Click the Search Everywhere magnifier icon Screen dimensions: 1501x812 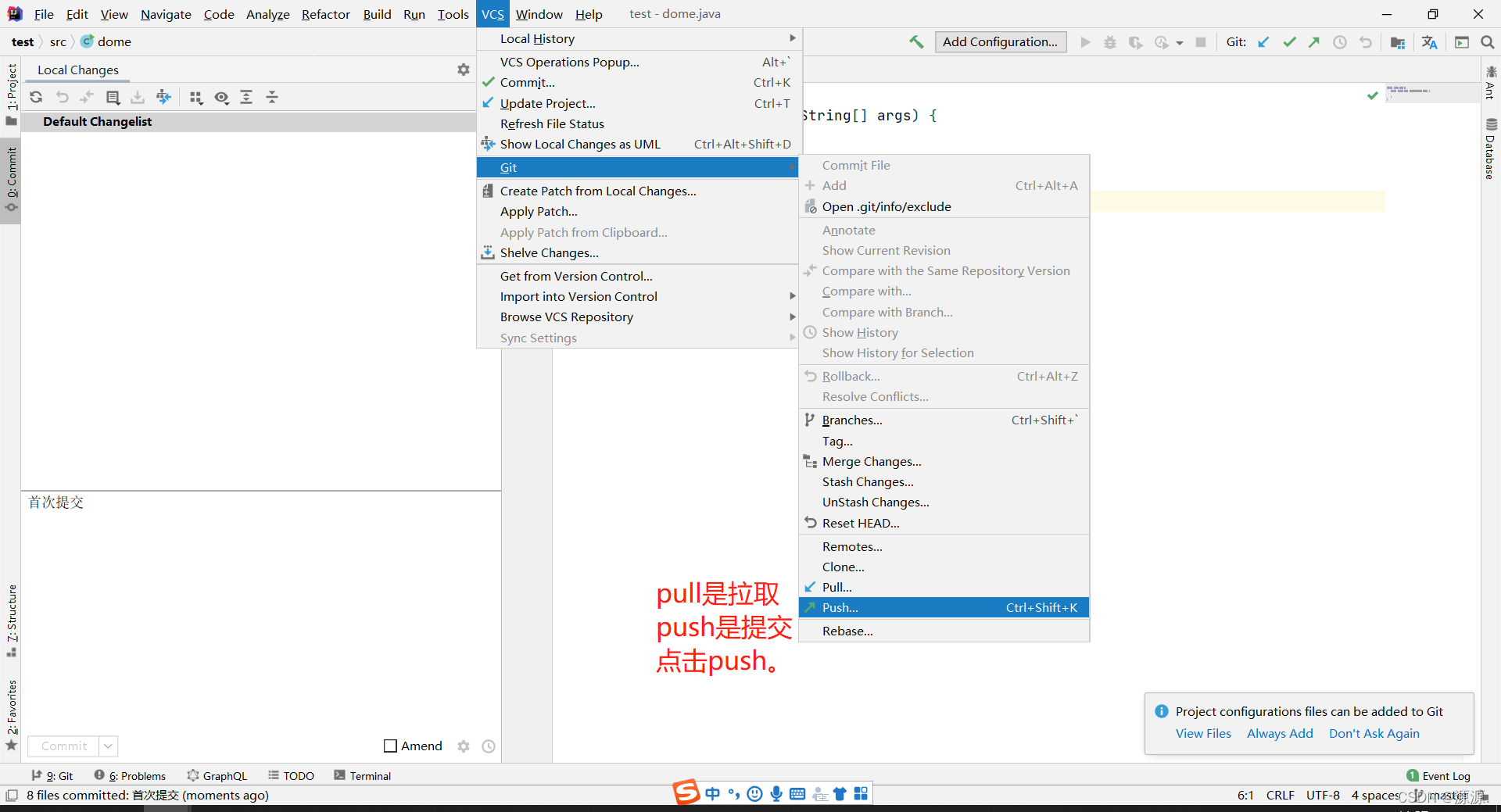tap(1487, 42)
